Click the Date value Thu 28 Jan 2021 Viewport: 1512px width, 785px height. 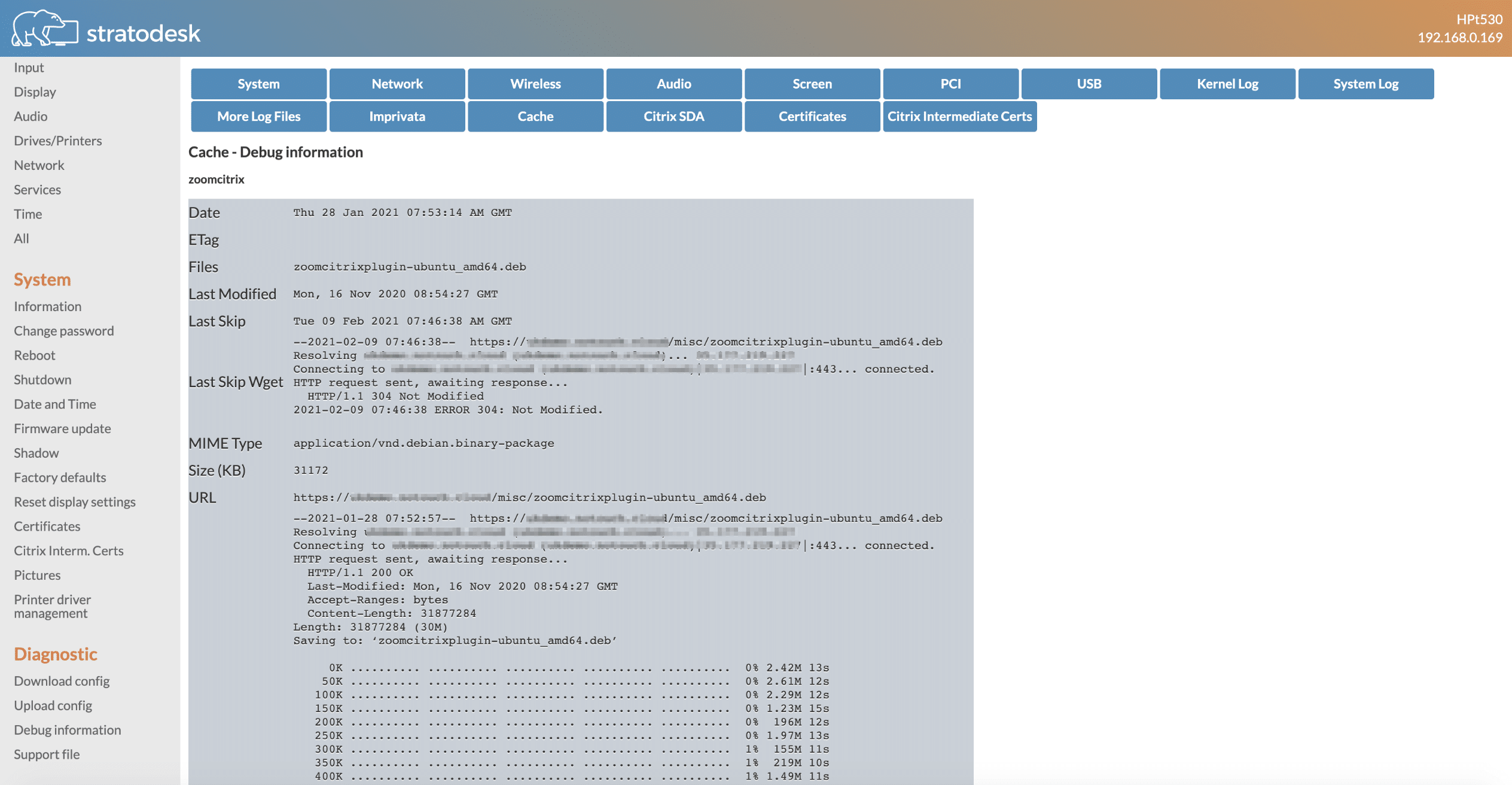coord(403,212)
